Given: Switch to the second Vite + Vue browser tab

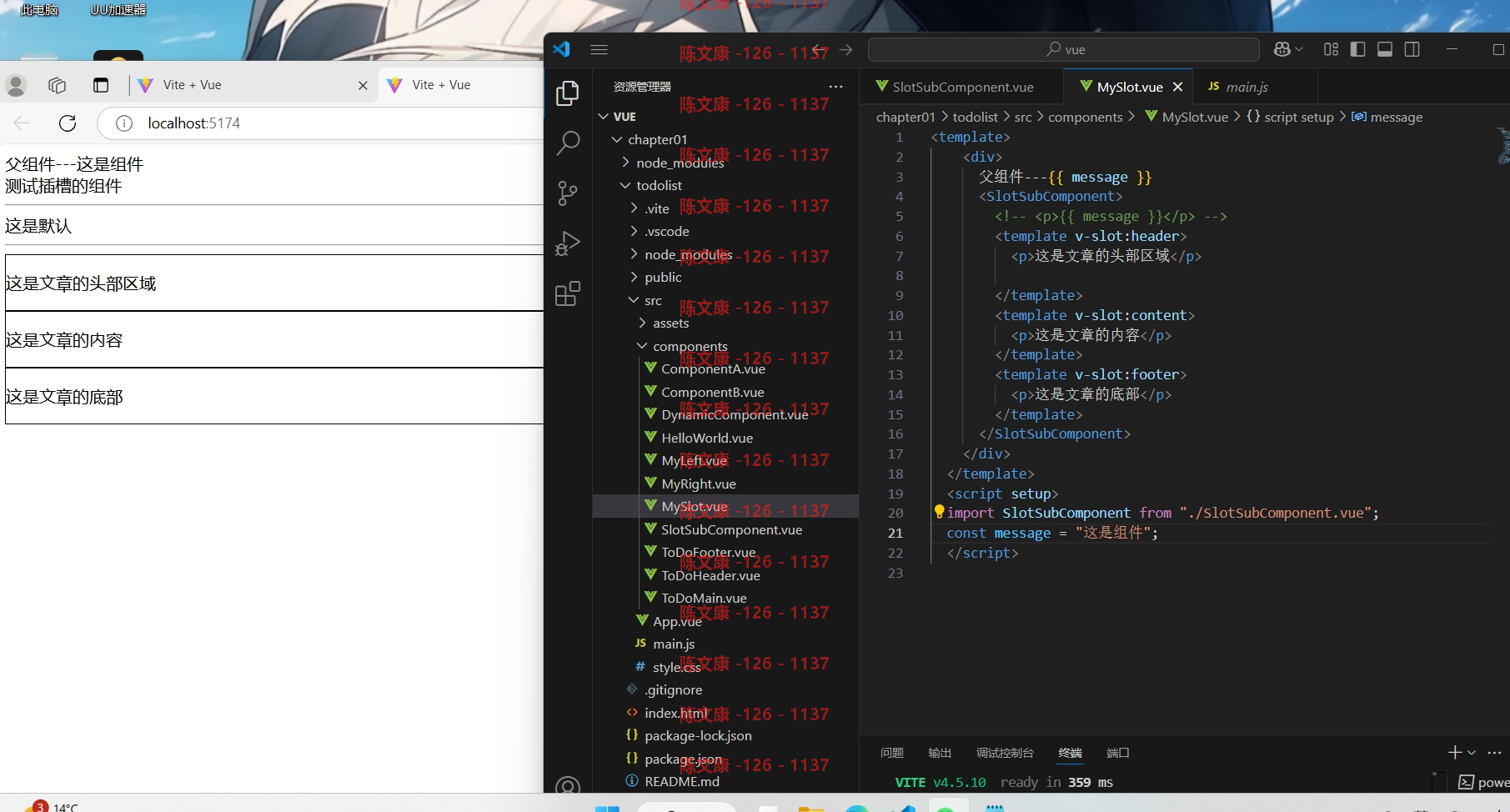Looking at the screenshot, I should [461, 85].
